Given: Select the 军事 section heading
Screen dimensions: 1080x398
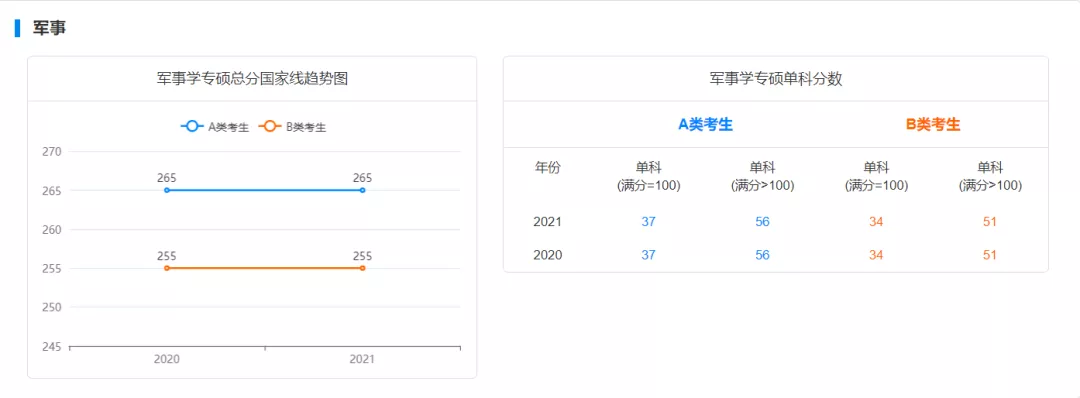Looking at the screenshot, I should point(50,29).
